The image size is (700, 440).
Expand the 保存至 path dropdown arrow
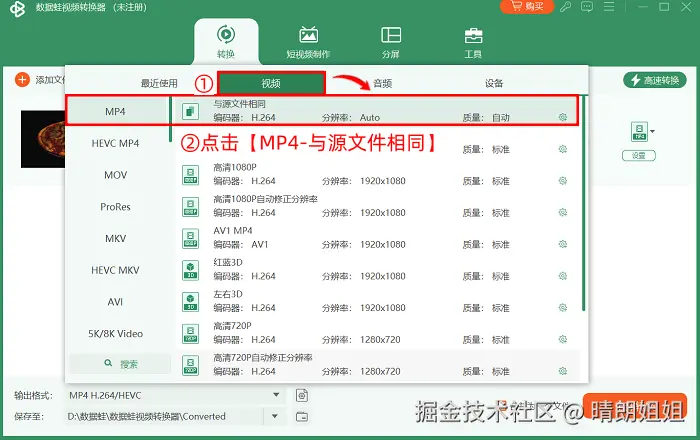275,416
